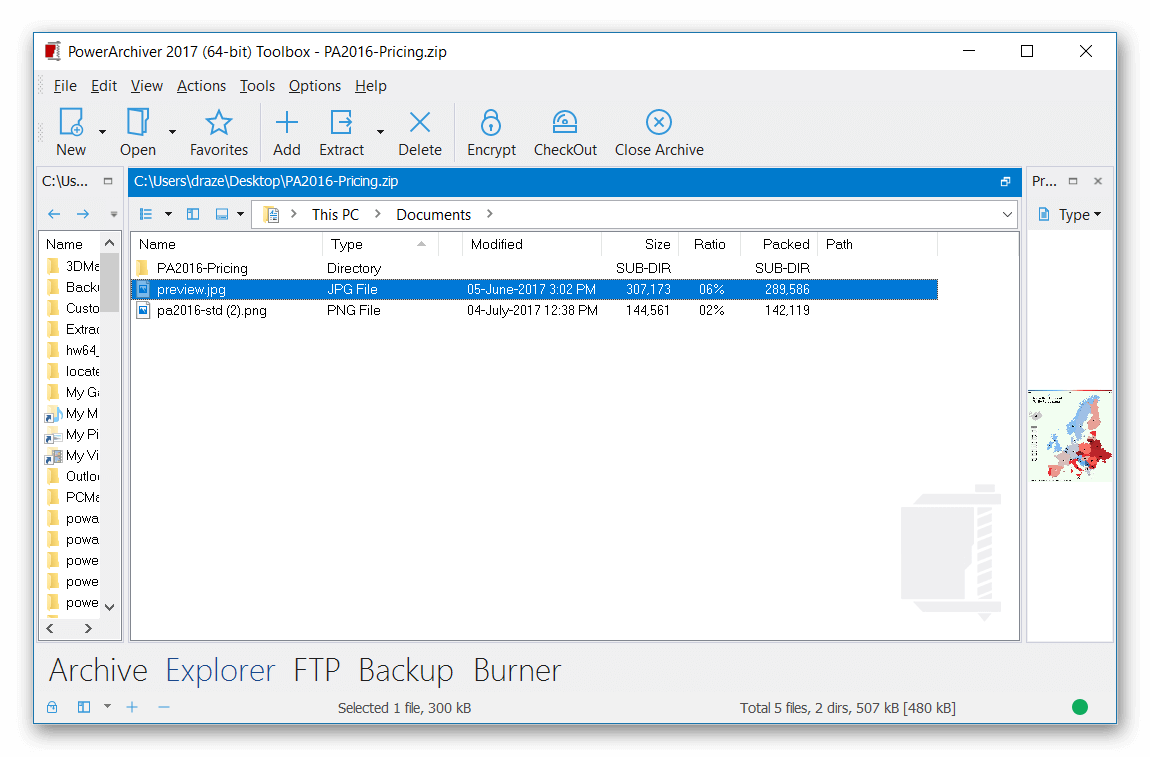1150x757 pixels.
Task: Click Documents in the breadcrumb path
Action: (x=433, y=214)
